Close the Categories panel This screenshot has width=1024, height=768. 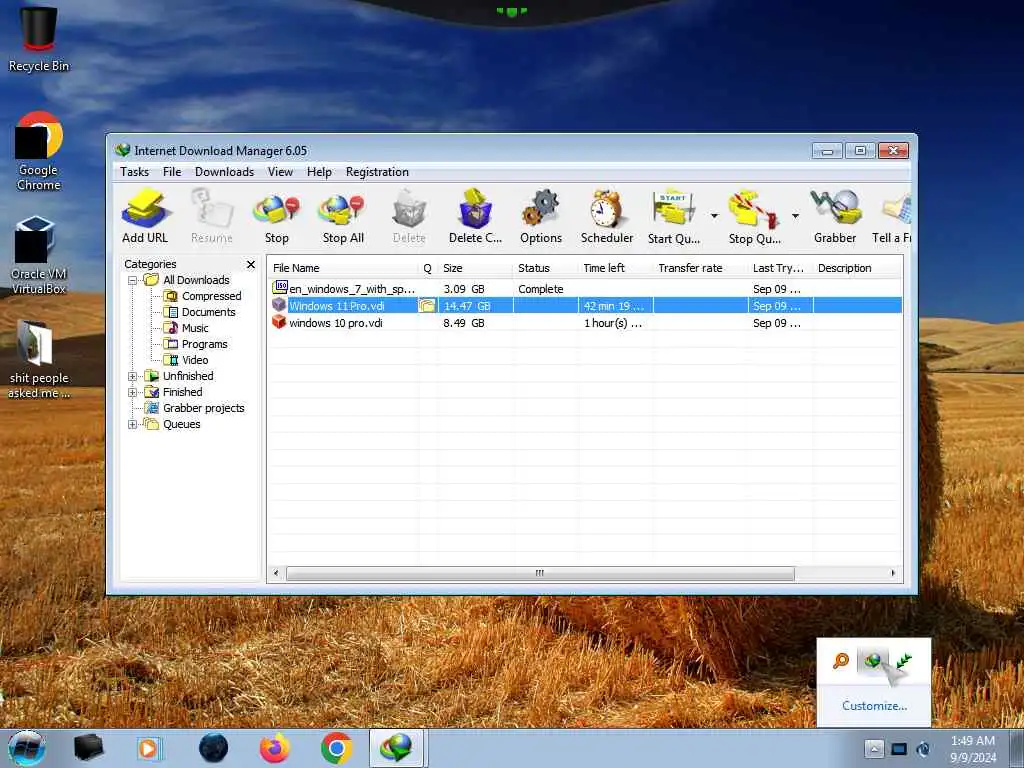point(251,264)
